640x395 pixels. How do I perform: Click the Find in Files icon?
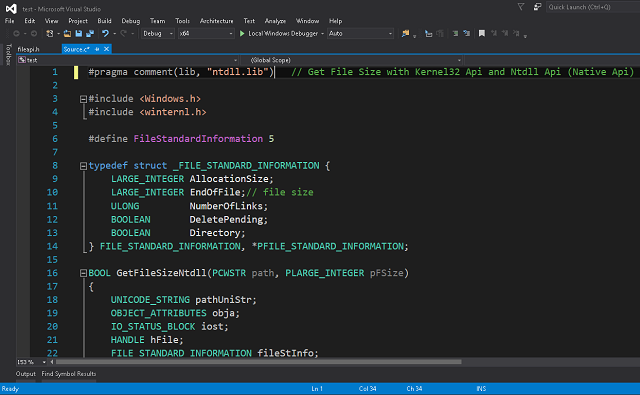click(405, 33)
